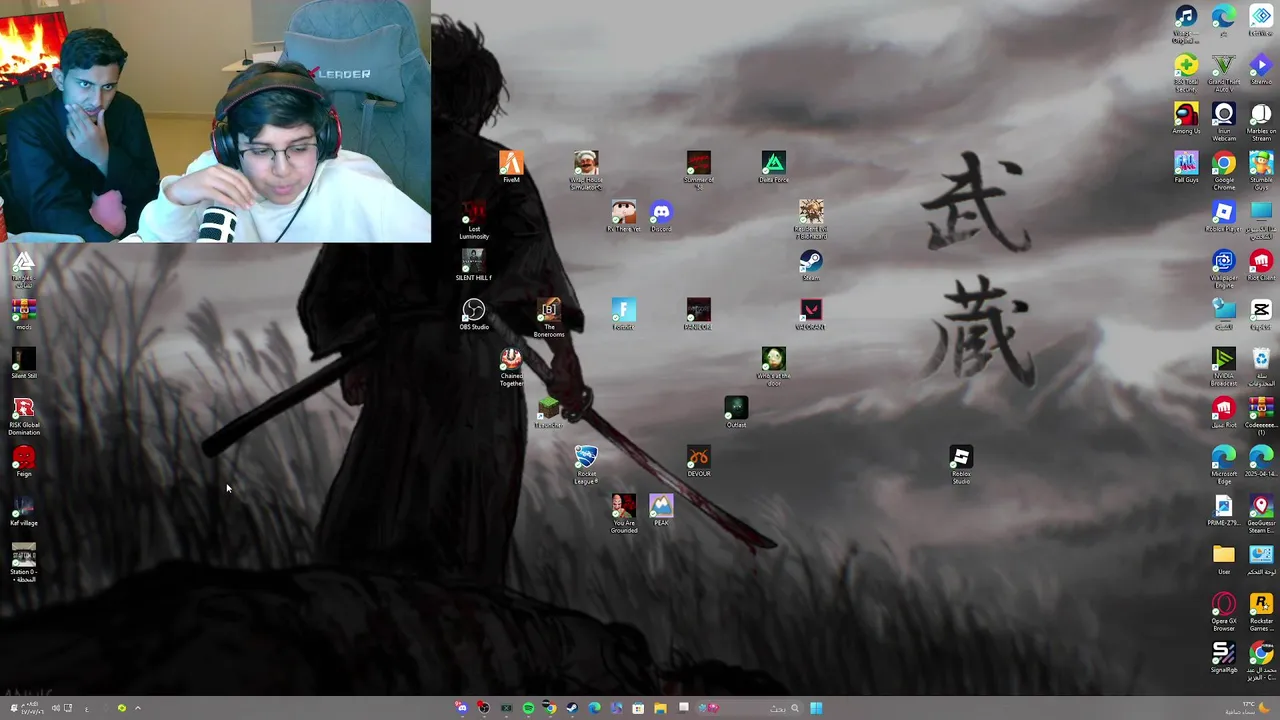Open the PRIME-Z79 document icon
Screen dimensions: 1280x720
tap(1224, 510)
